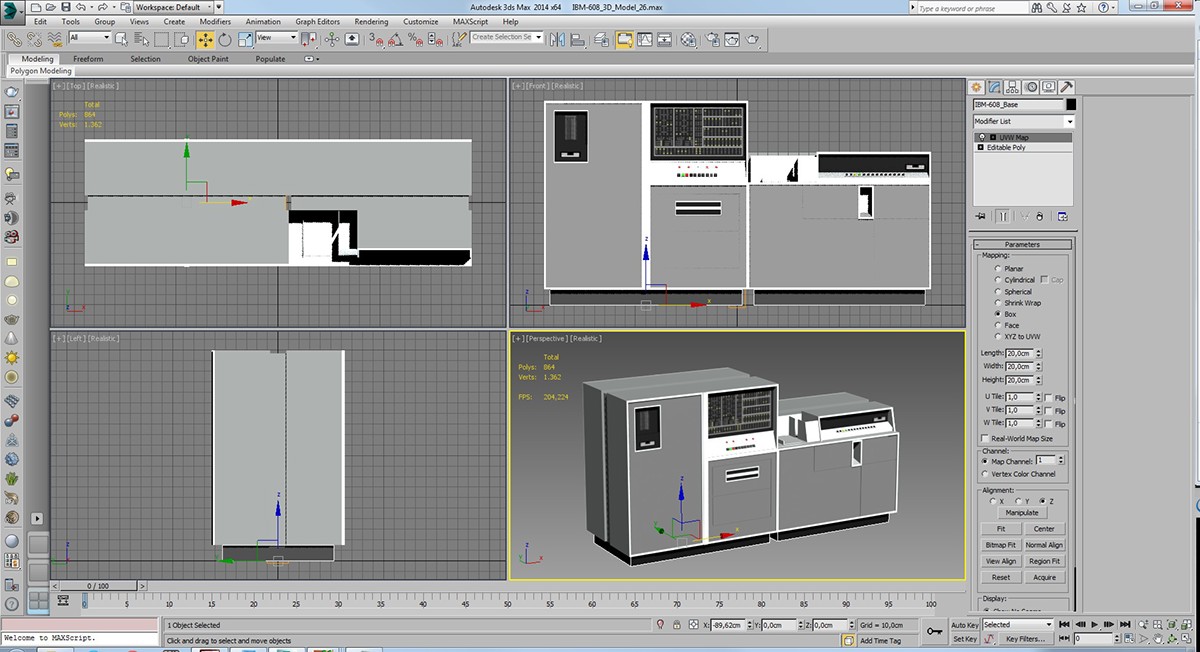Switch to the Freeform ribbon tab
Image resolution: width=1200 pixels, height=652 pixels.
88,59
